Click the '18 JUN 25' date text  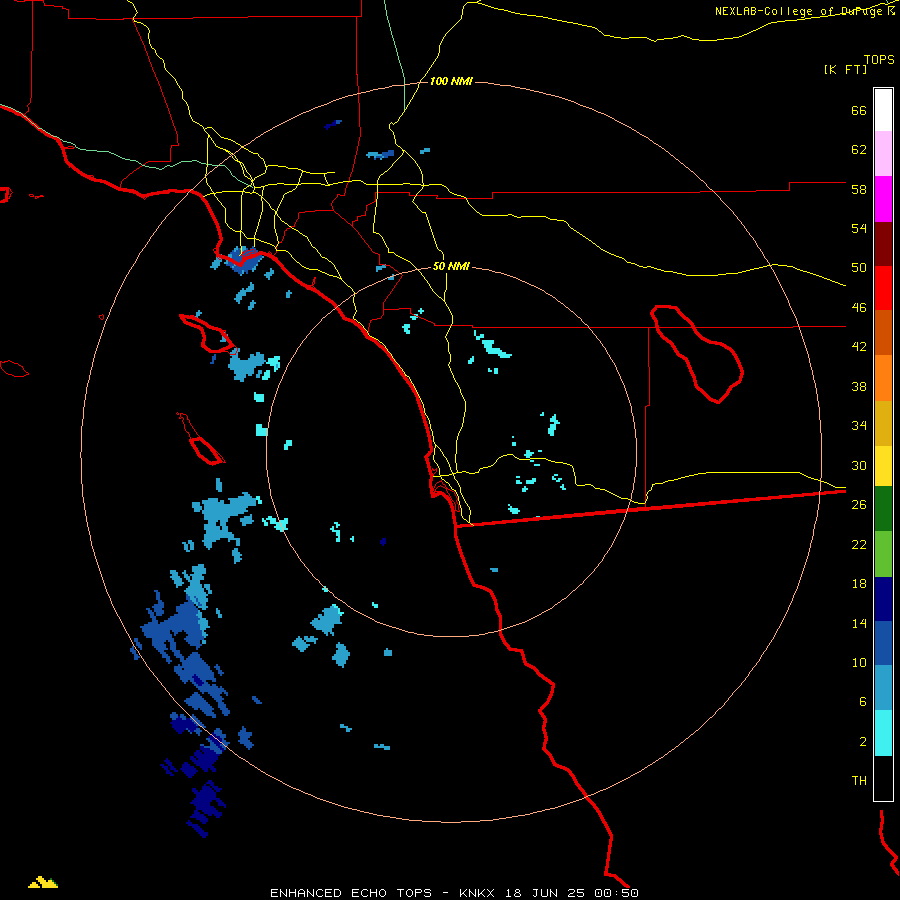[548, 893]
